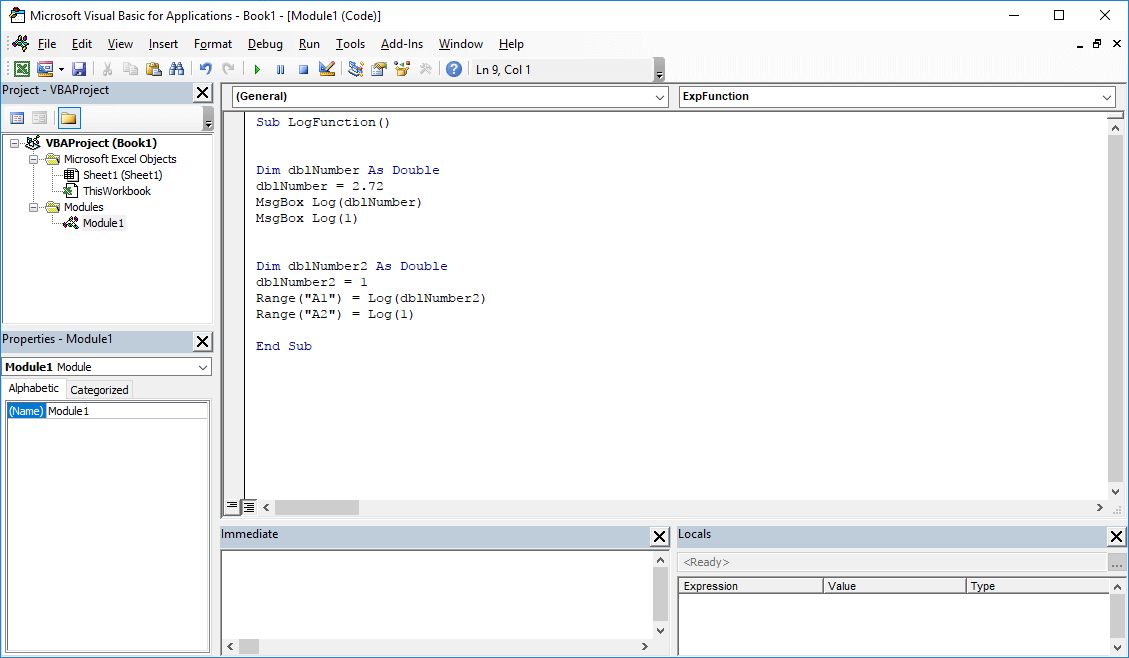Switch Project Explorer to View Code mode
The width and height of the screenshot is (1129, 658).
17,117
